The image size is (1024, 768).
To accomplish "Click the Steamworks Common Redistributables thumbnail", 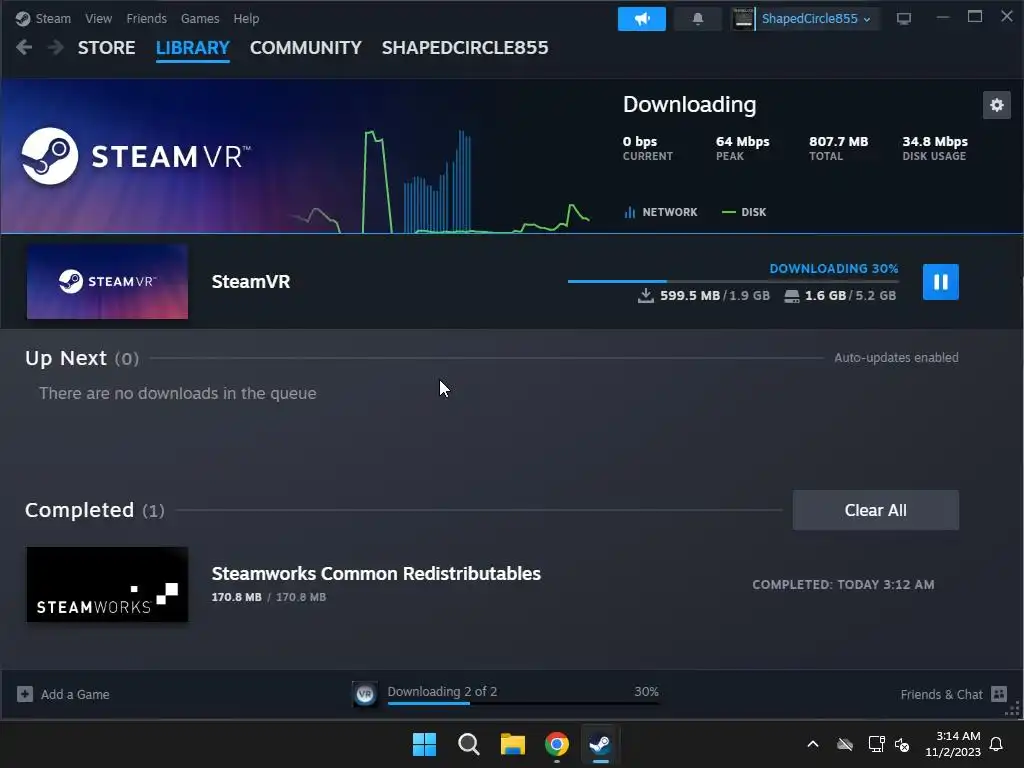I will 107,584.
